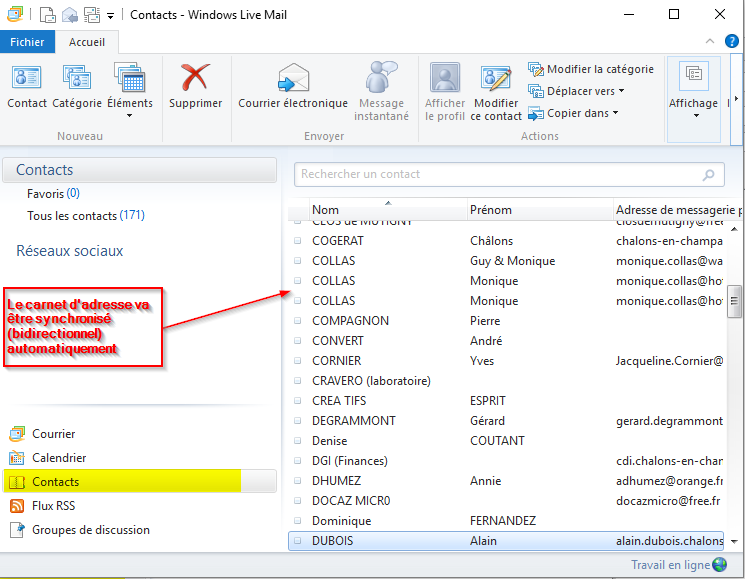This screenshot has height=579, width=745.
Task: Click the search magnifier icon
Action: (x=708, y=175)
